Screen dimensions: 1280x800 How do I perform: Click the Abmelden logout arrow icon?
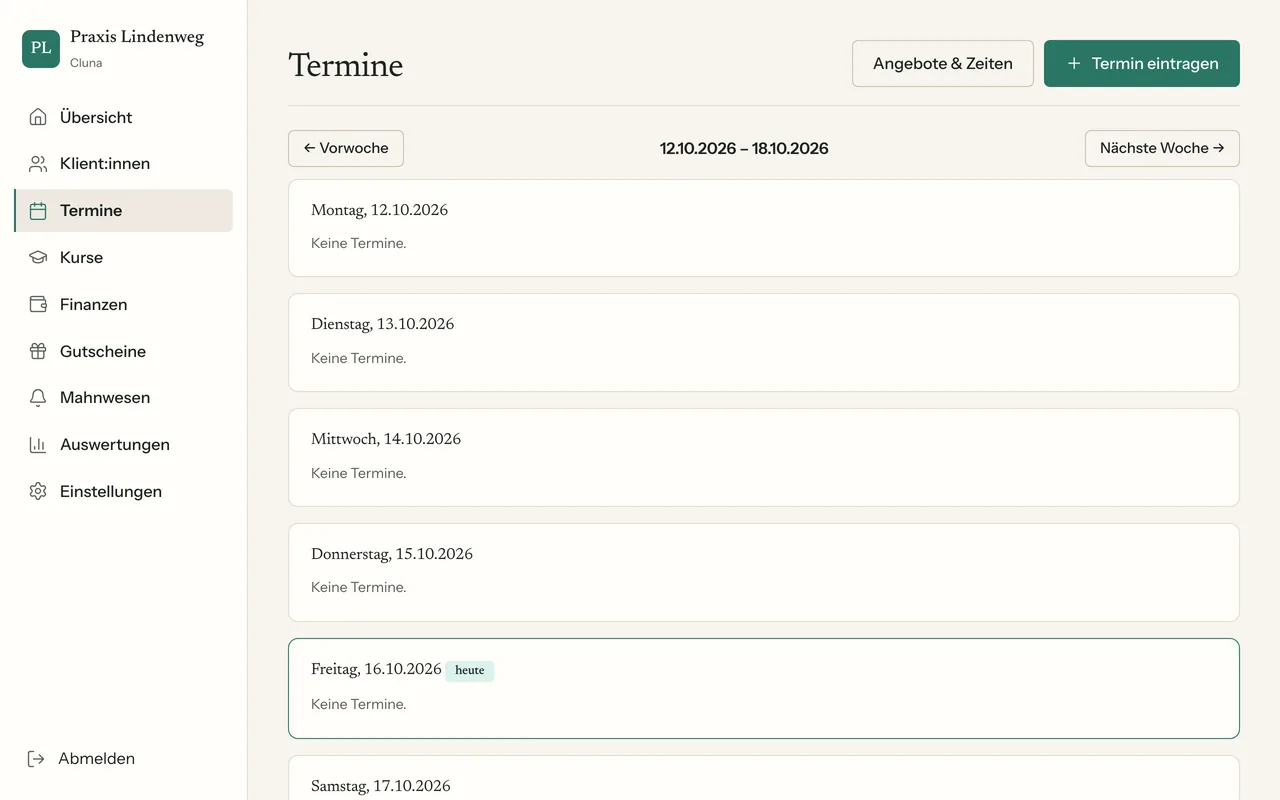[x=36, y=759]
